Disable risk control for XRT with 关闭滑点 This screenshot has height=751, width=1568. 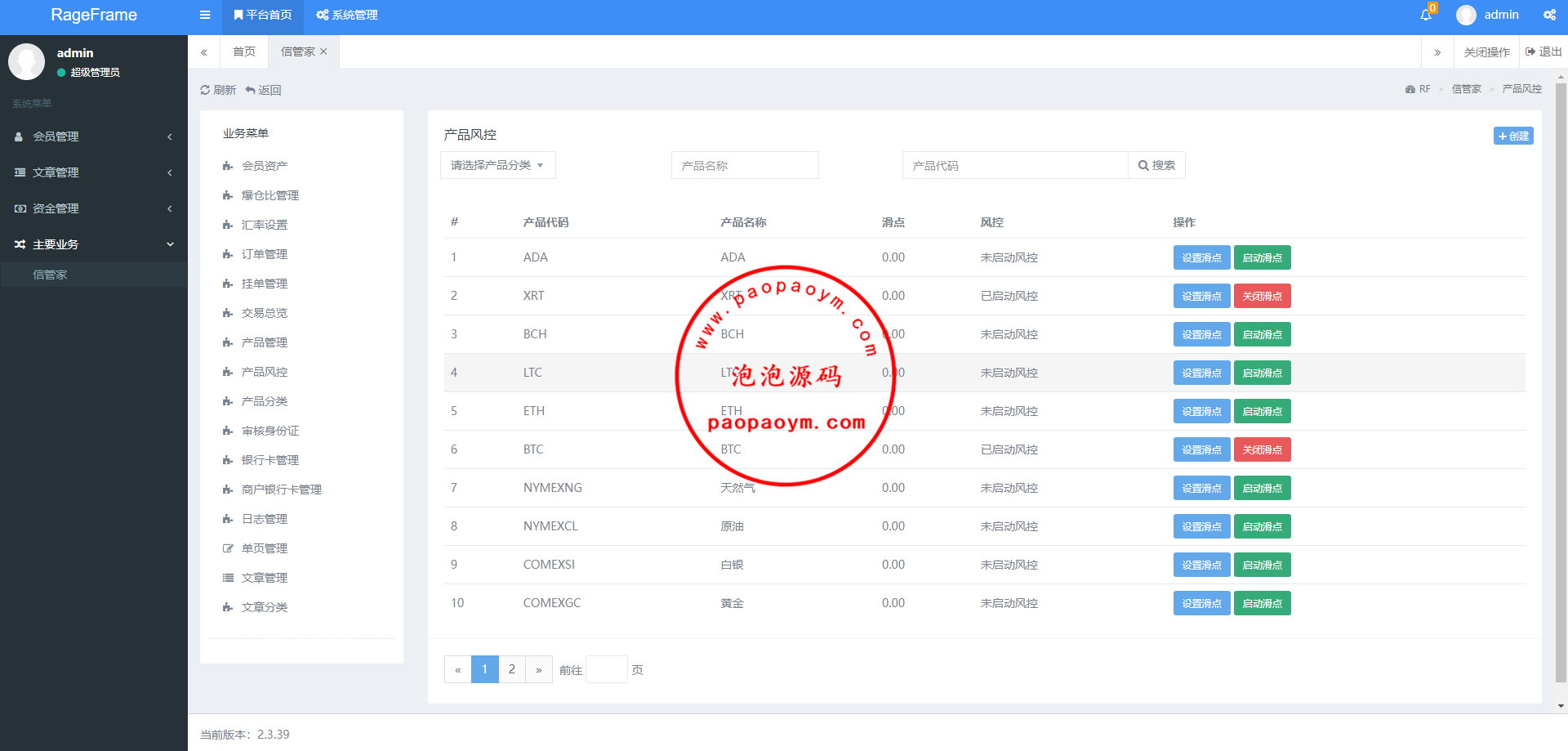click(x=1262, y=296)
